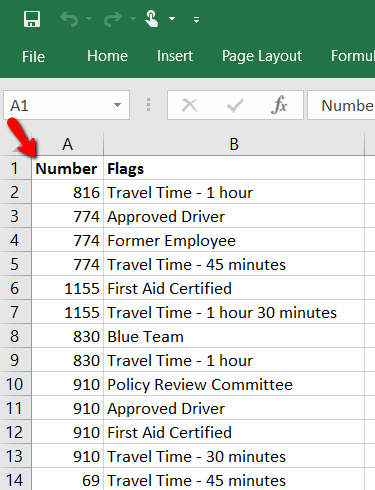Select 'Travel Time - 1 hour 30 minutes' cell
Image resolution: width=375 pixels, height=490 pixels.
[234, 312]
